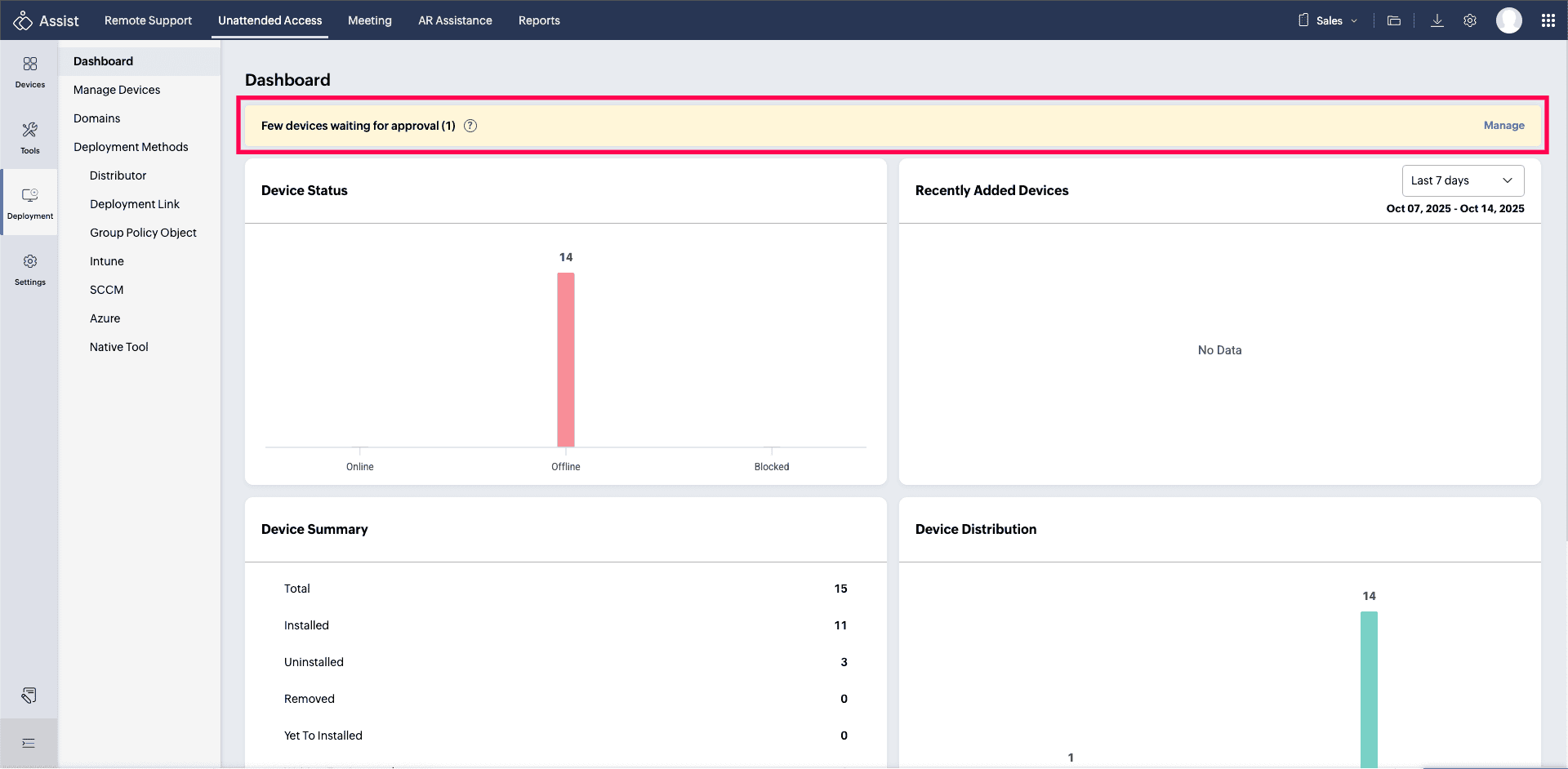Select Group Policy Object deployment method
The image size is (1568, 769).
coord(143,233)
